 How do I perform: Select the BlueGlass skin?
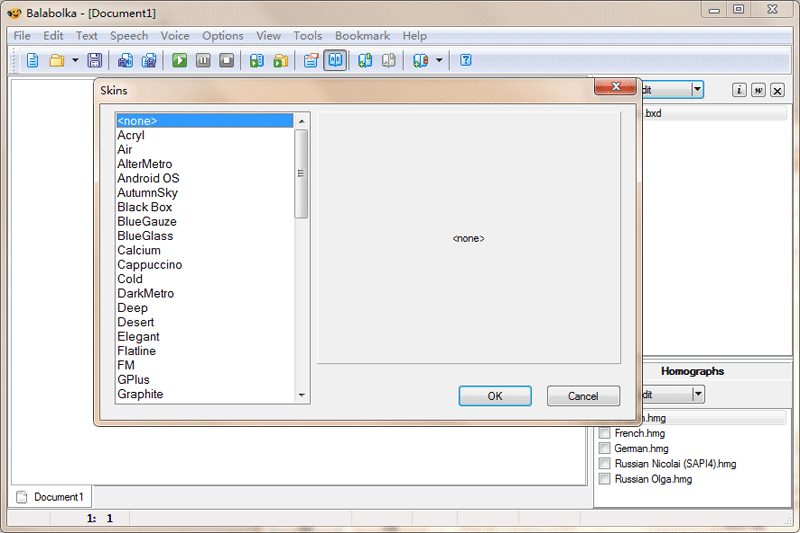click(x=205, y=236)
